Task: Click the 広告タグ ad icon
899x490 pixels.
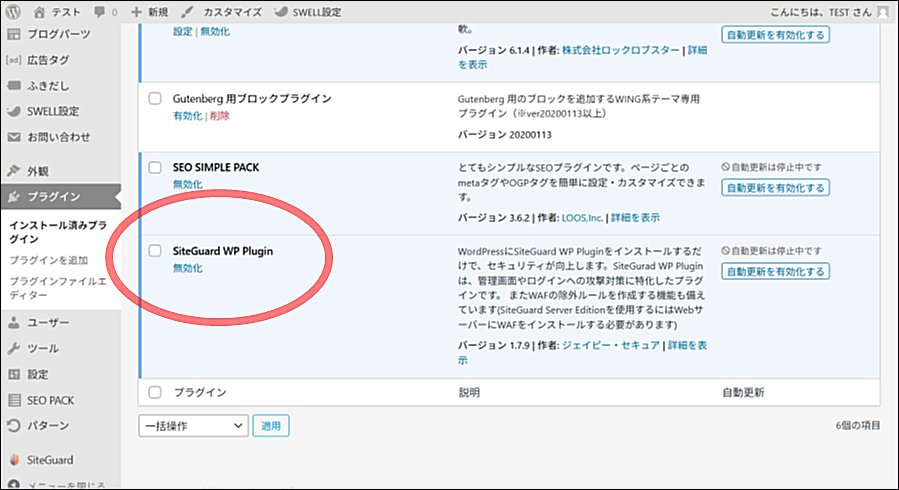Action: pos(14,60)
